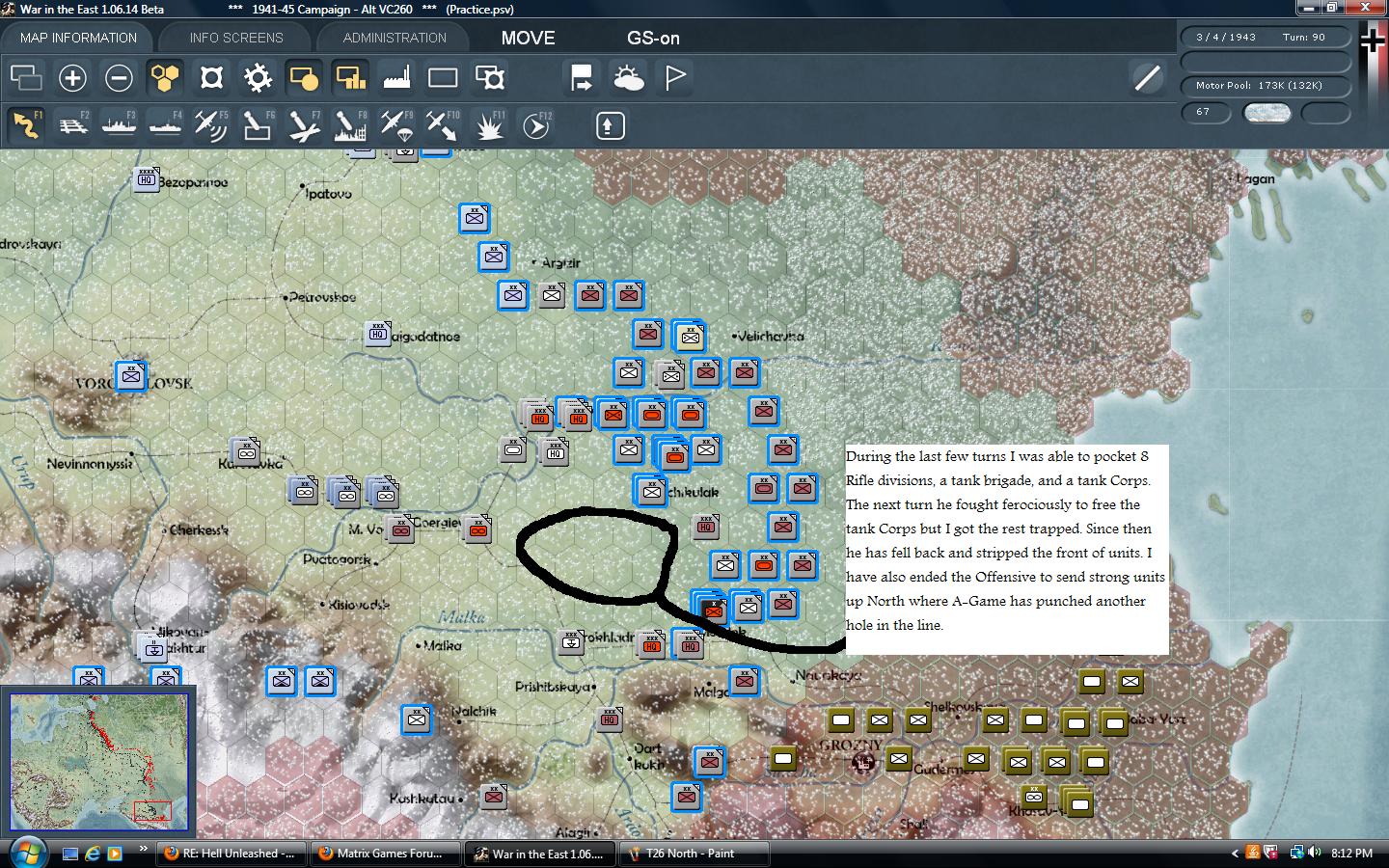Switch to the Info Screens tab
The height and width of the screenshot is (868, 1389).
point(236,38)
